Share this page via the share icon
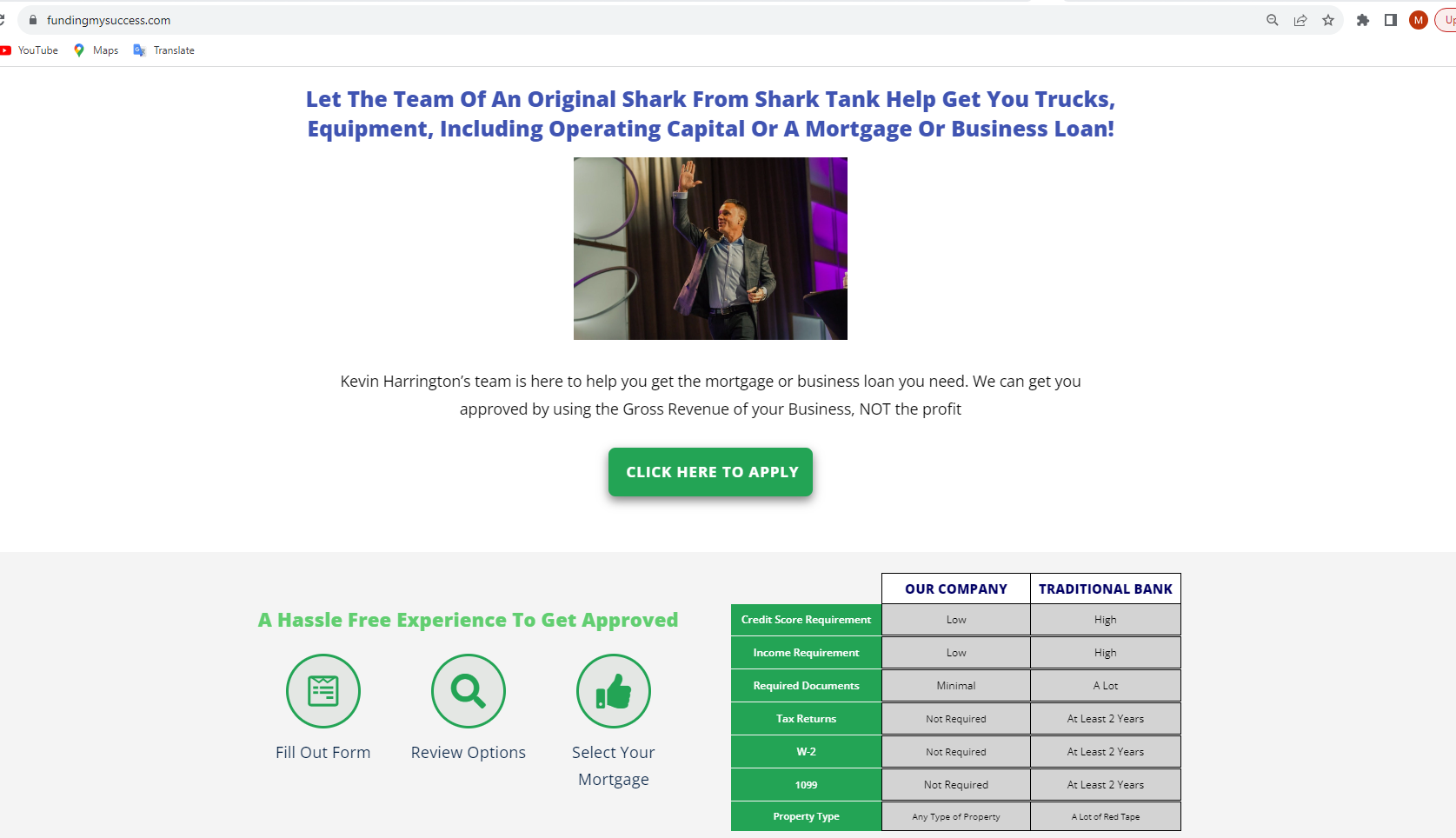 pos(1300,20)
